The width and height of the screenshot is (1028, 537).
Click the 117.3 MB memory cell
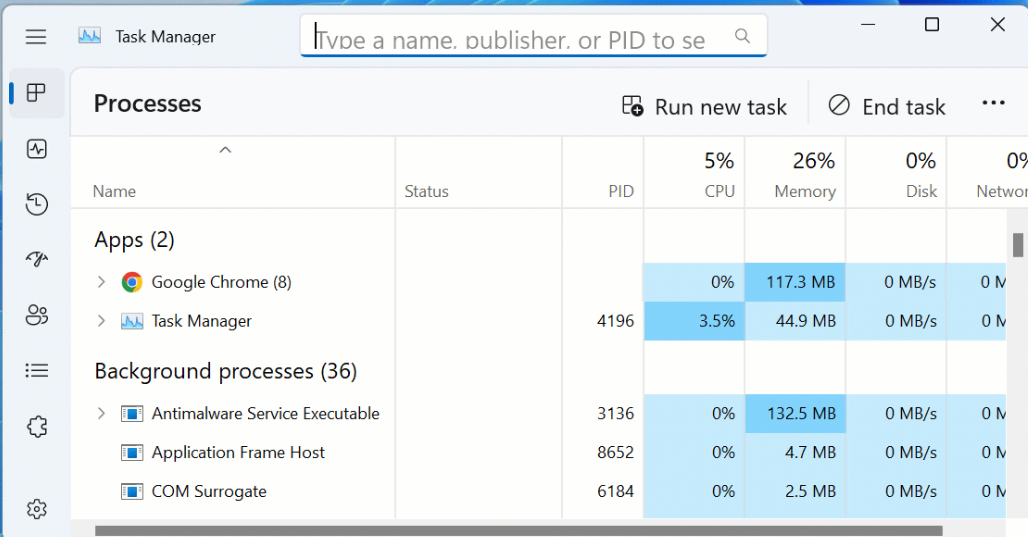pyautogui.click(x=795, y=282)
